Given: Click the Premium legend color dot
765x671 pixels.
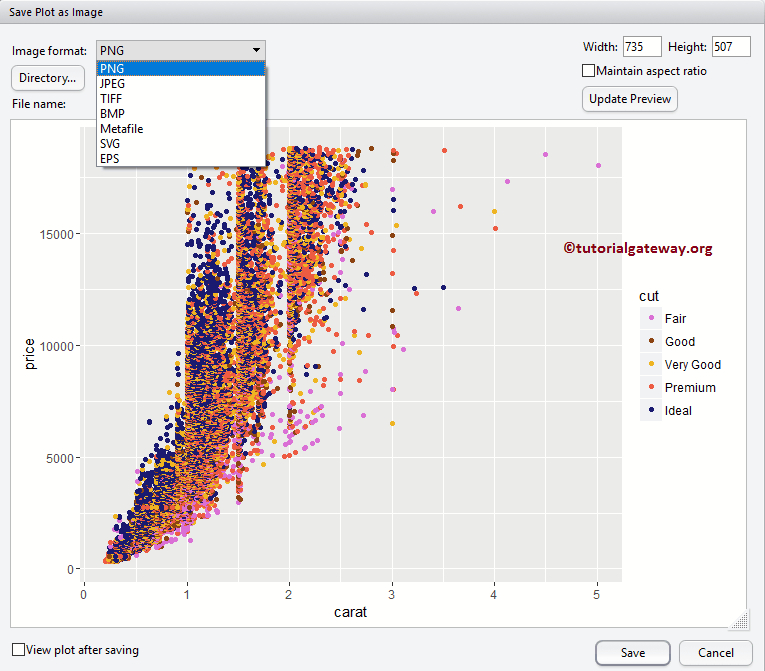Looking at the screenshot, I should (x=651, y=387).
